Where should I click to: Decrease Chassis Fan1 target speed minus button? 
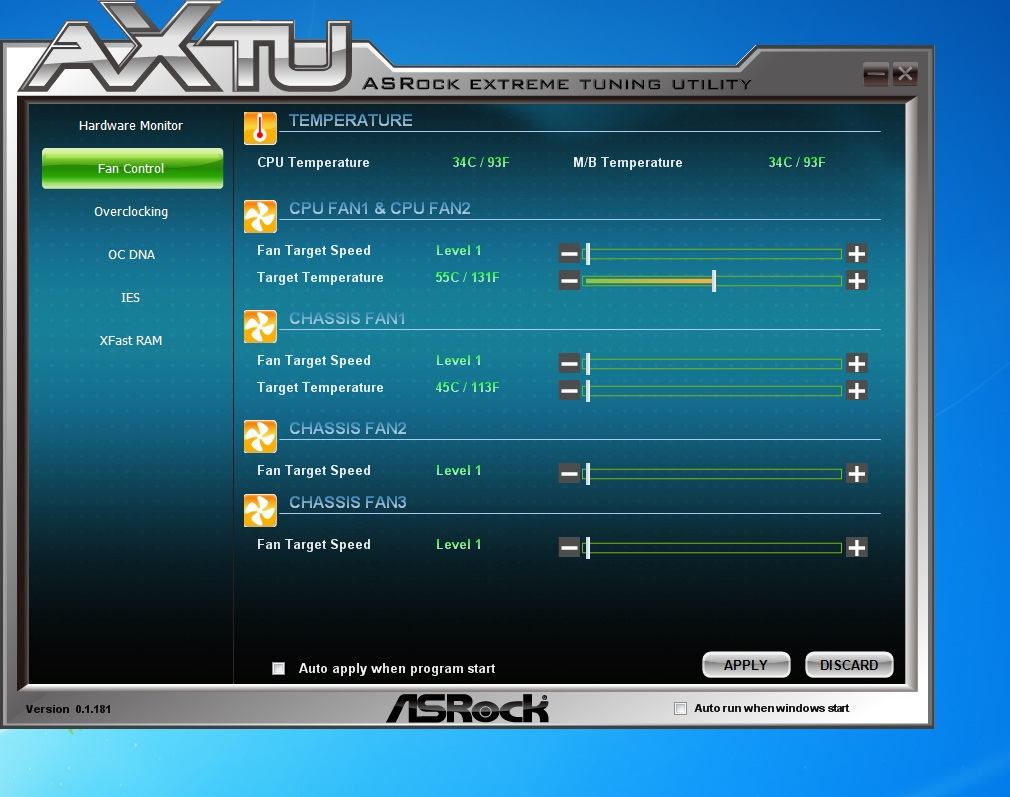click(x=569, y=363)
